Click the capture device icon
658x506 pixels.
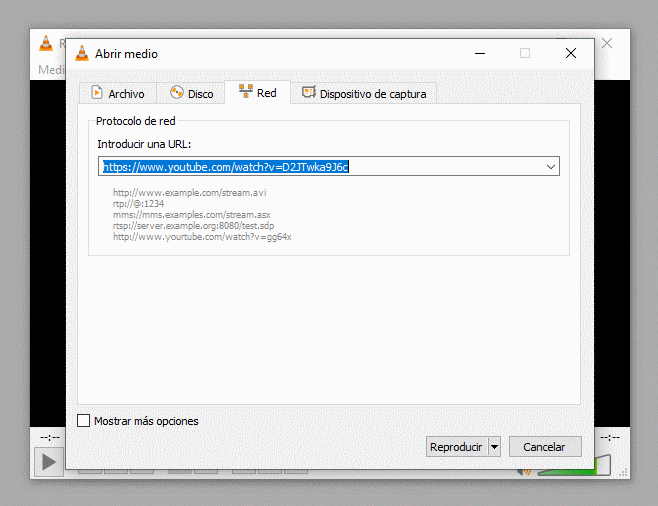[309, 92]
